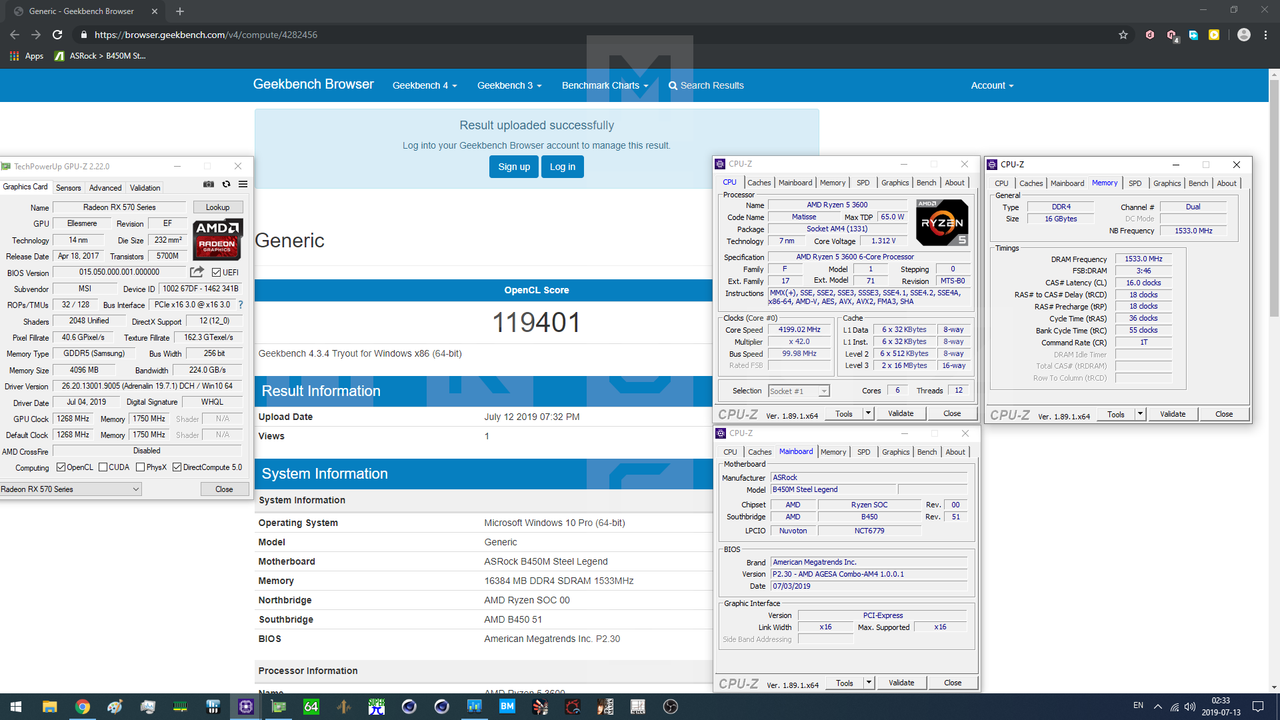
Task: Open Tools dropdown arrow in CPU-Z Memory window
Action: pyautogui.click(x=1140, y=414)
